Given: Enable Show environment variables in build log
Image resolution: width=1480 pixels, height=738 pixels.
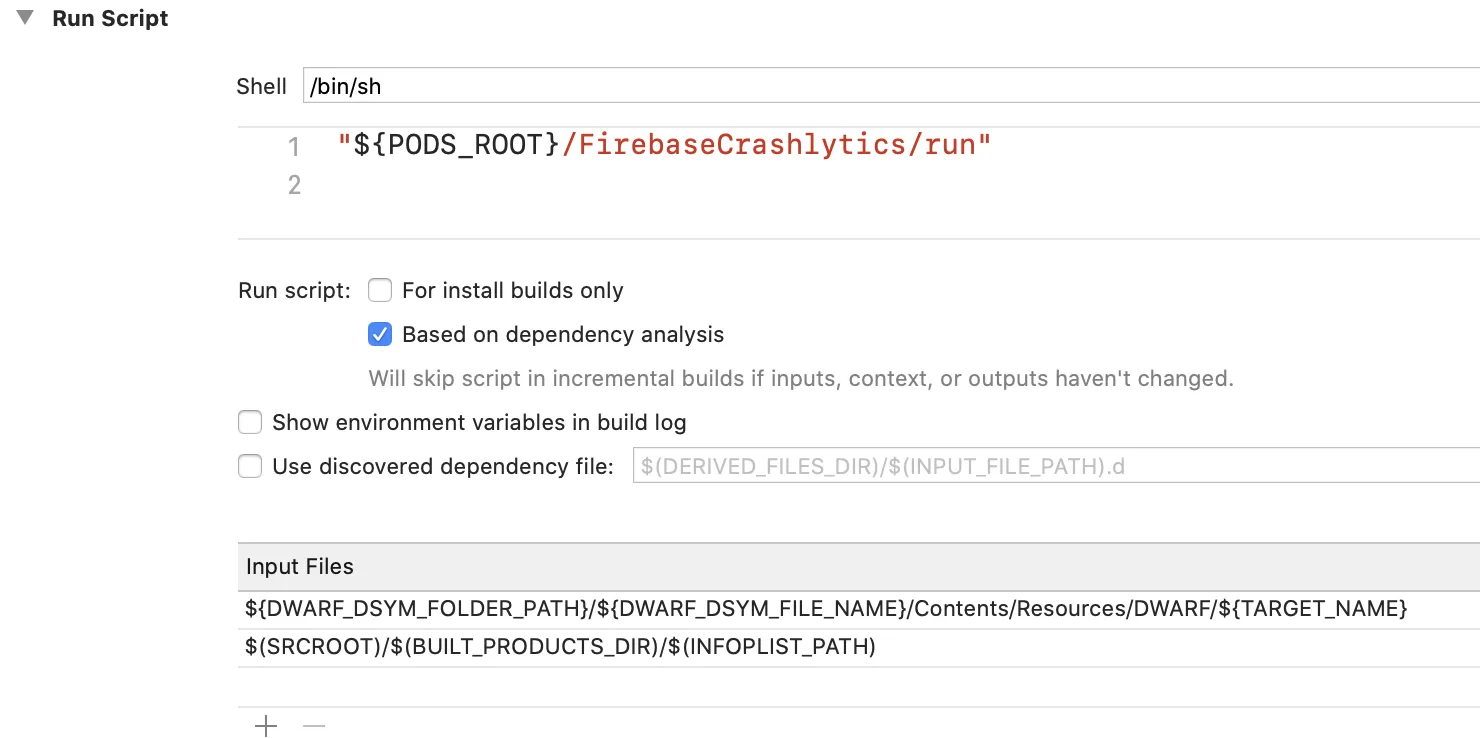Looking at the screenshot, I should coord(250,422).
